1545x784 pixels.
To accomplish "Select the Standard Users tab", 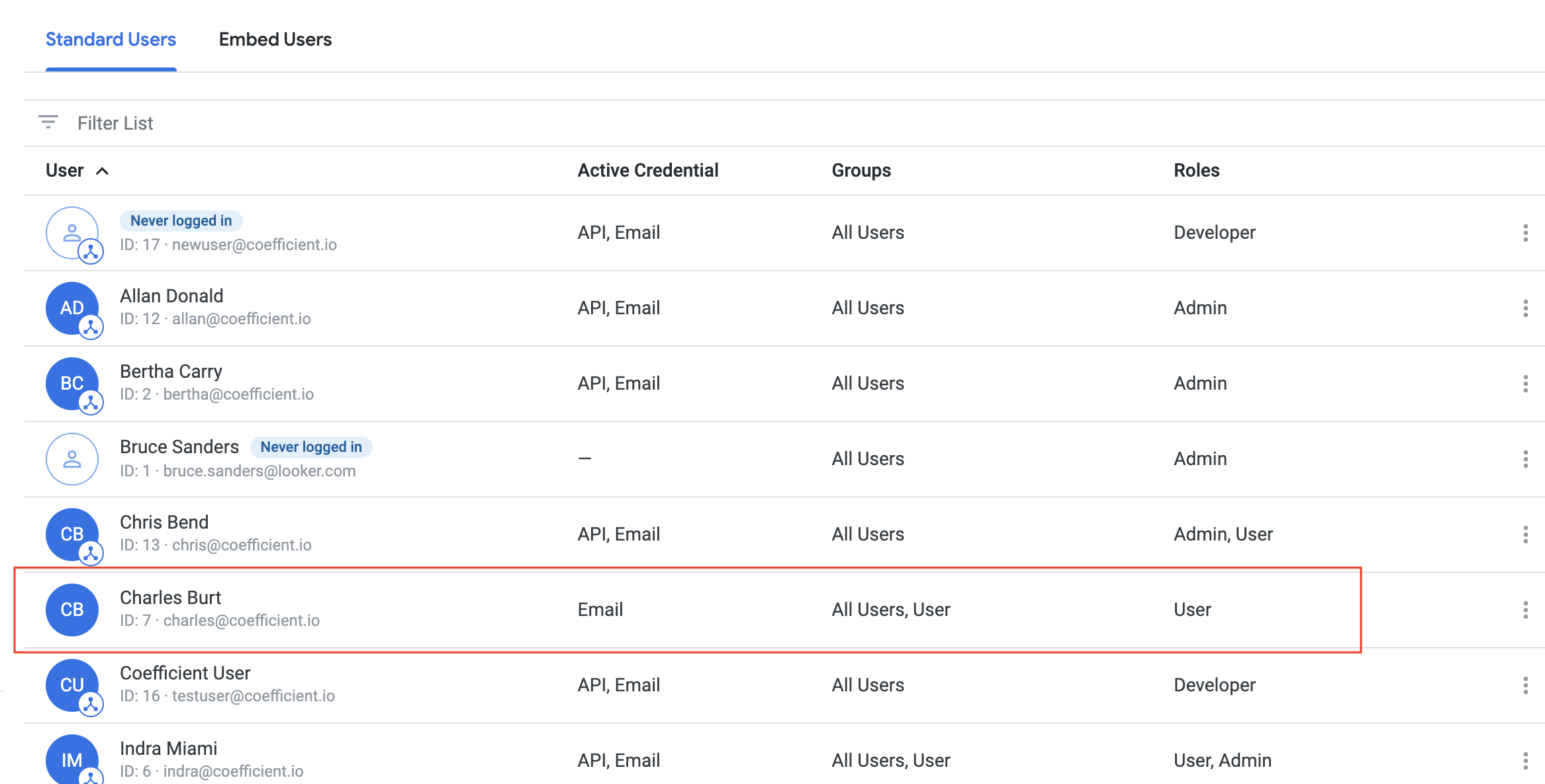I will [x=111, y=40].
